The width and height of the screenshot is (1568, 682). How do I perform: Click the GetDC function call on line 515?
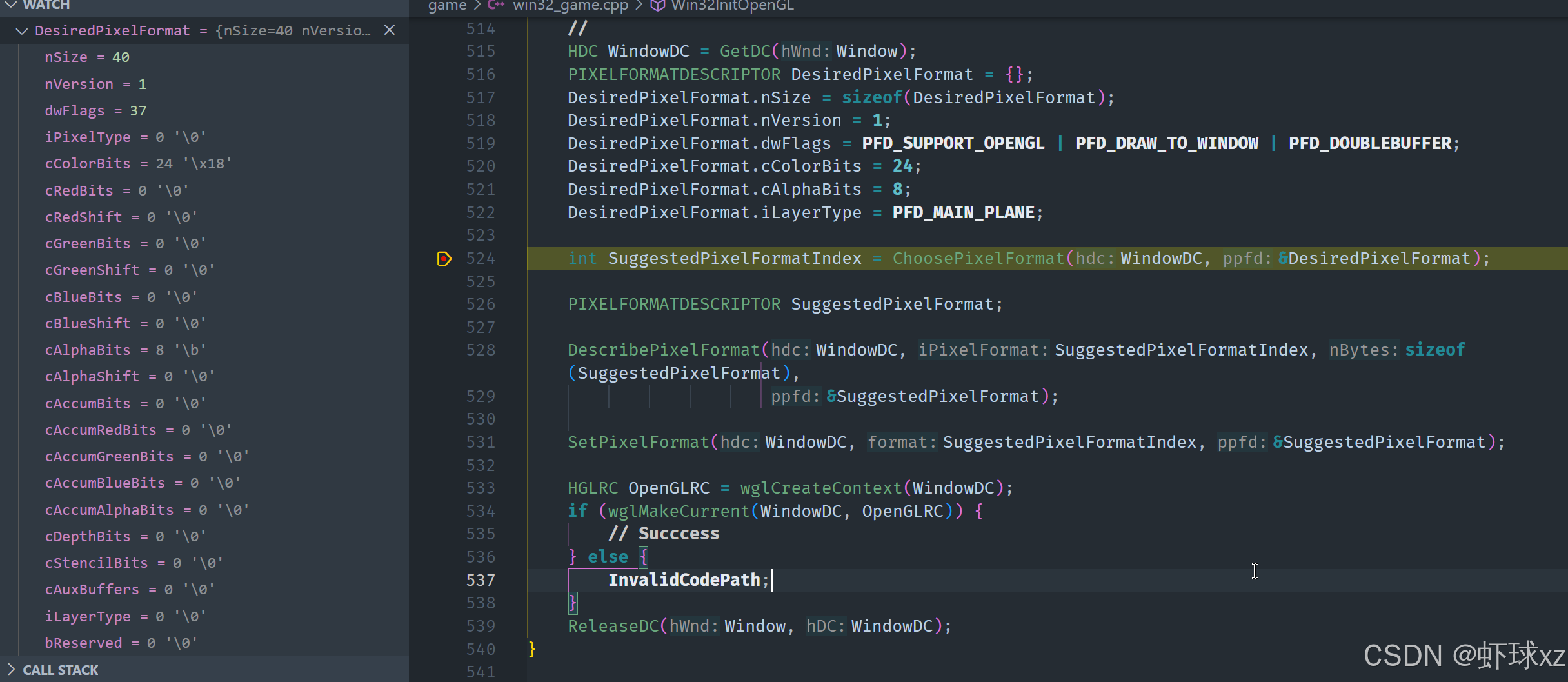(x=745, y=52)
